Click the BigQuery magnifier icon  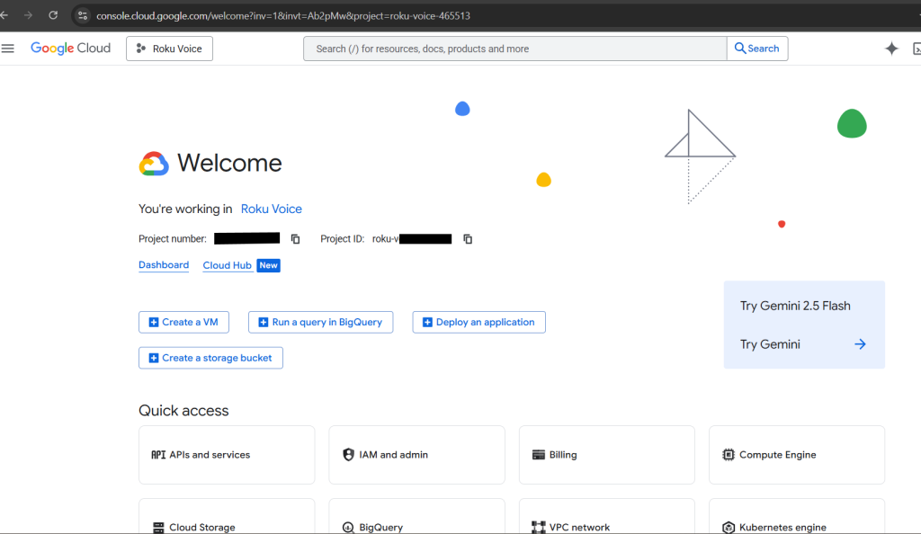point(348,528)
